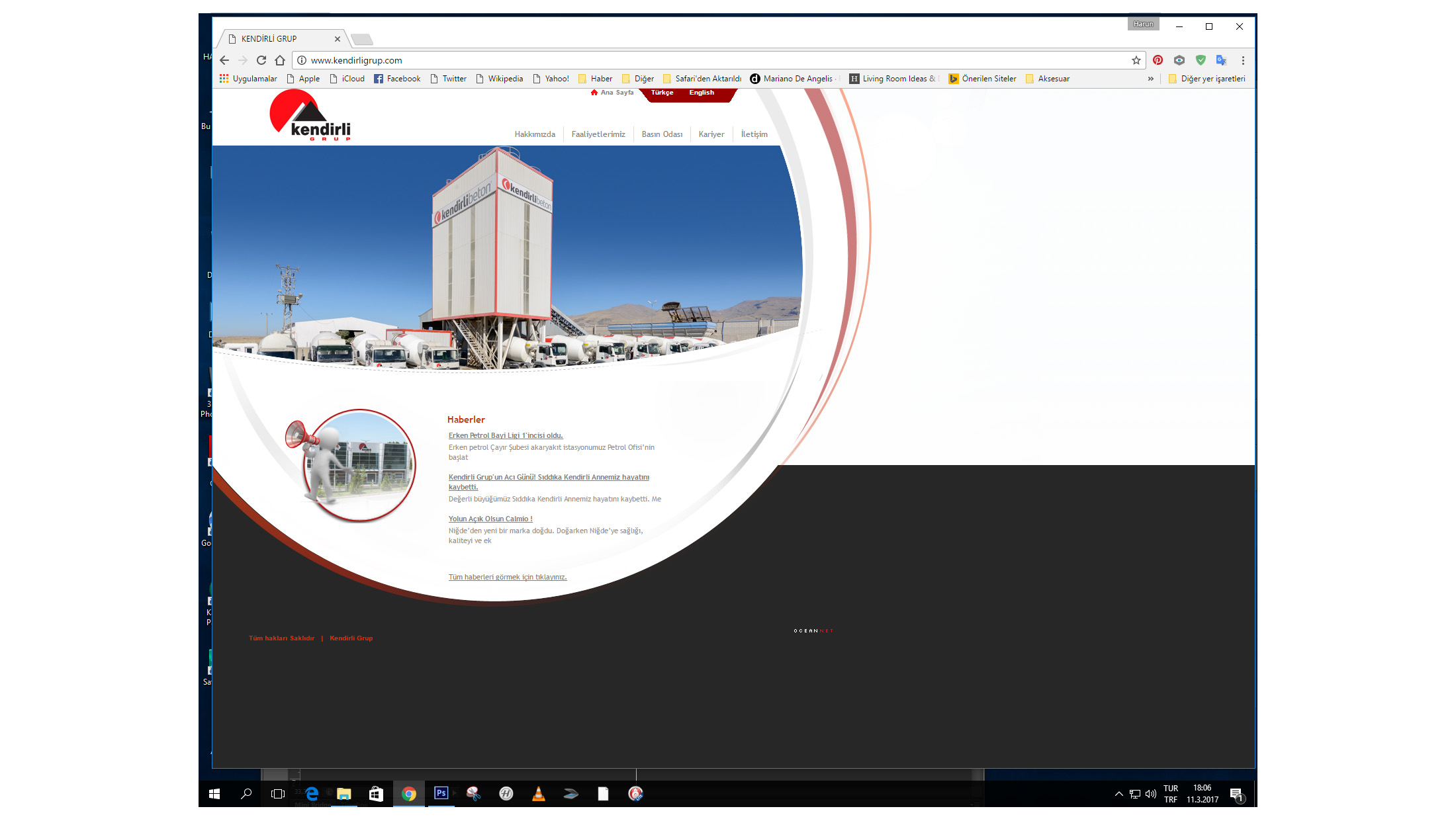Bookmark this page with the star icon

tap(1136, 60)
